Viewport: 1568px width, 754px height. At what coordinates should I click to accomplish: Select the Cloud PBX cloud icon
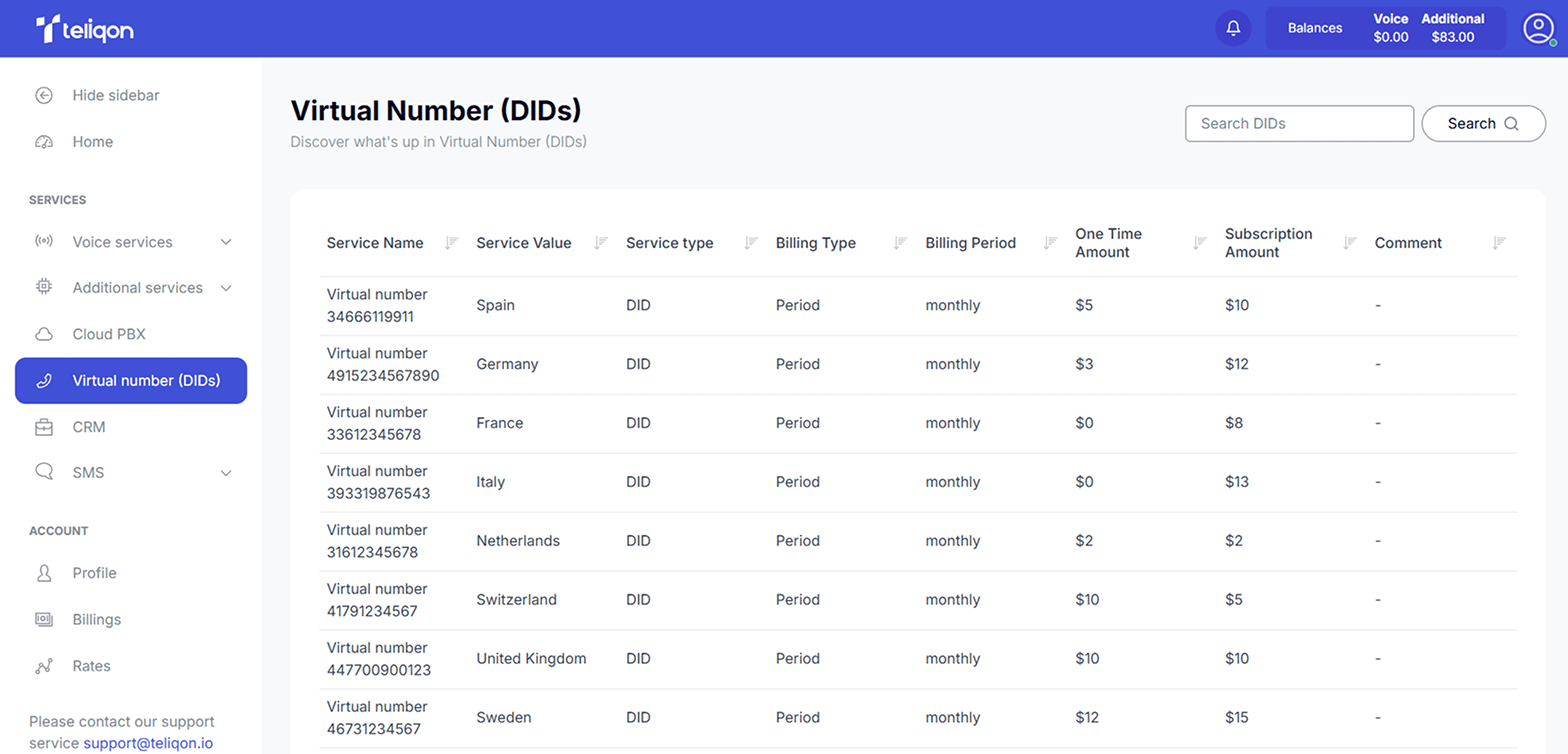[x=44, y=334]
